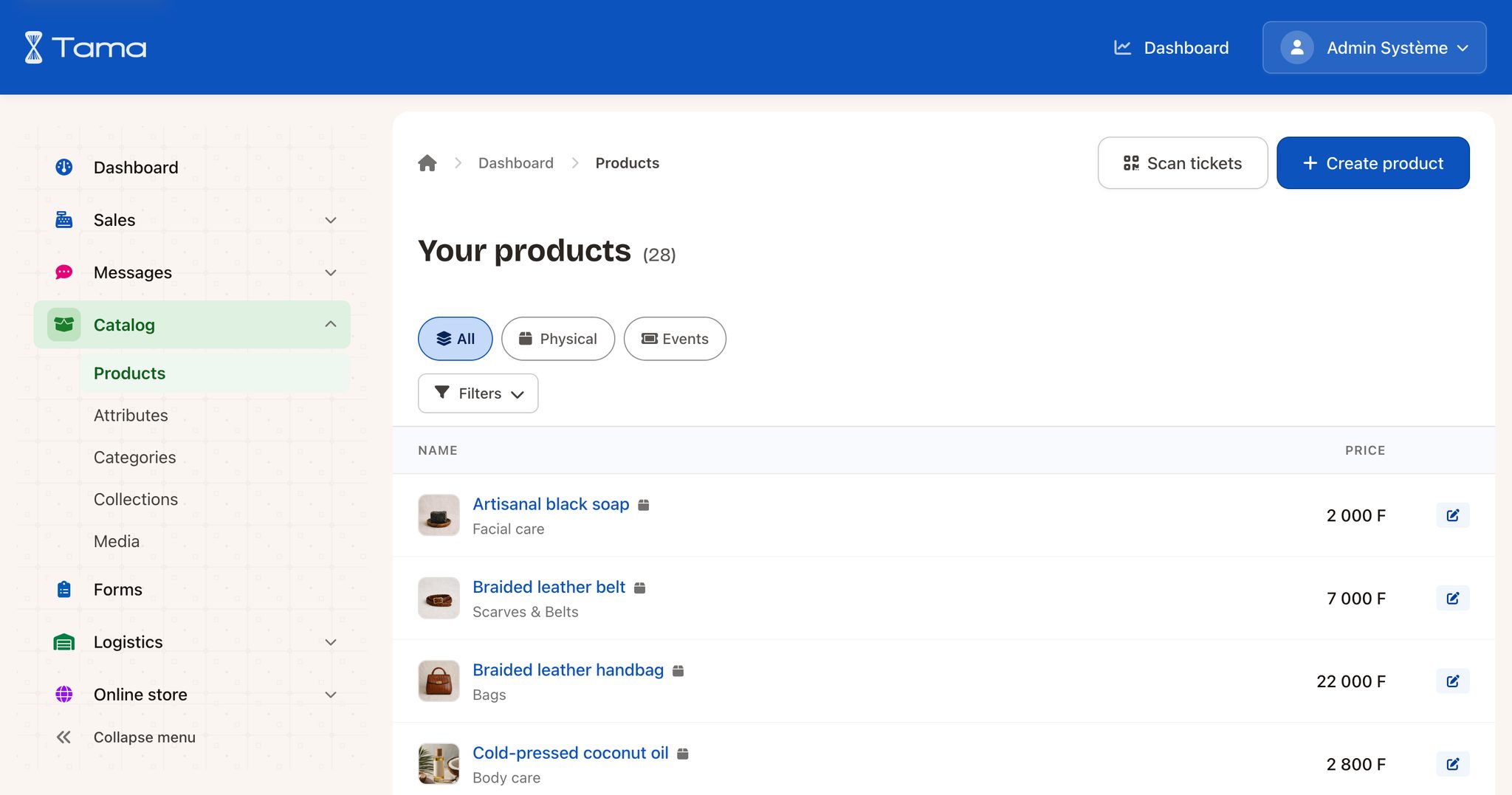Open Collections in the Catalog submenu
Image resolution: width=1512 pixels, height=795 pixels.
[136, 500]
